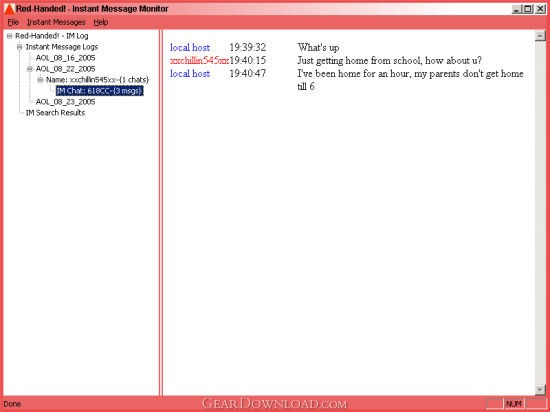Click the vertical splitter between panes
Screen dimensions: 550x412
[x=161, y=213]
